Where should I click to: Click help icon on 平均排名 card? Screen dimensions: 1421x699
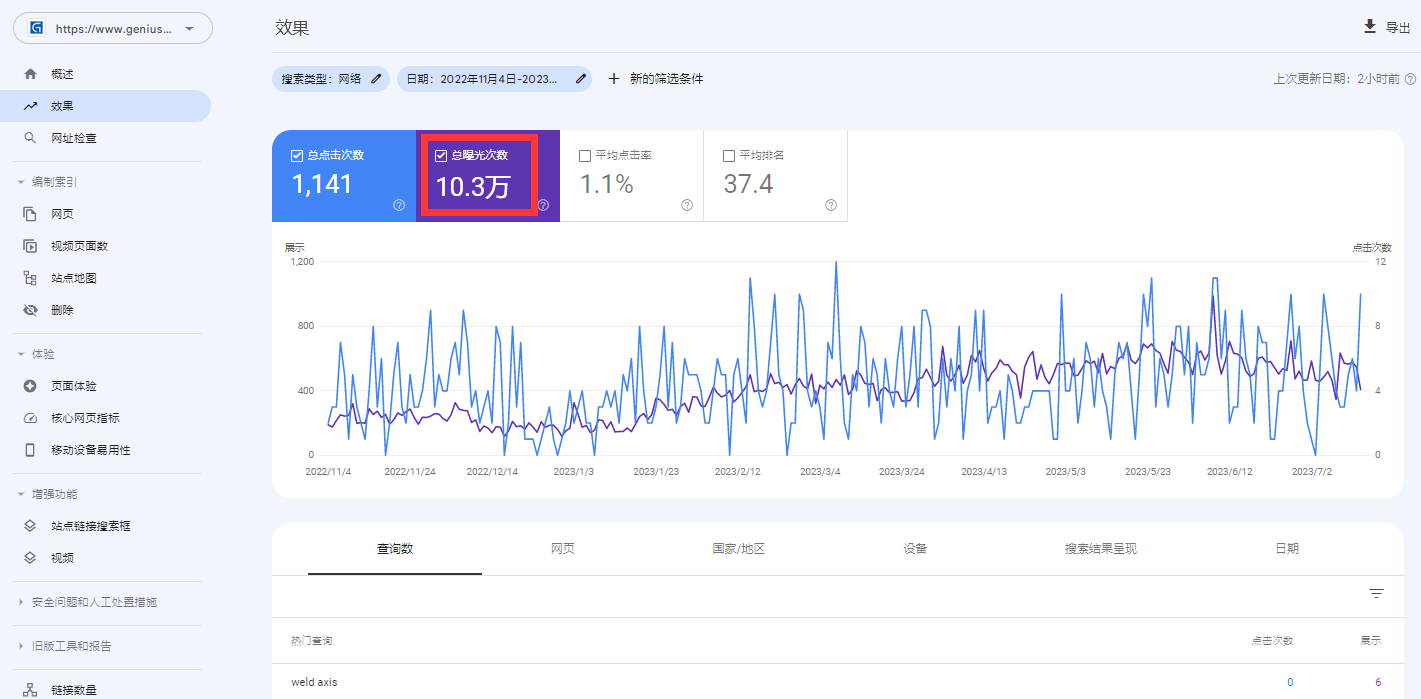tap(831, 205)
